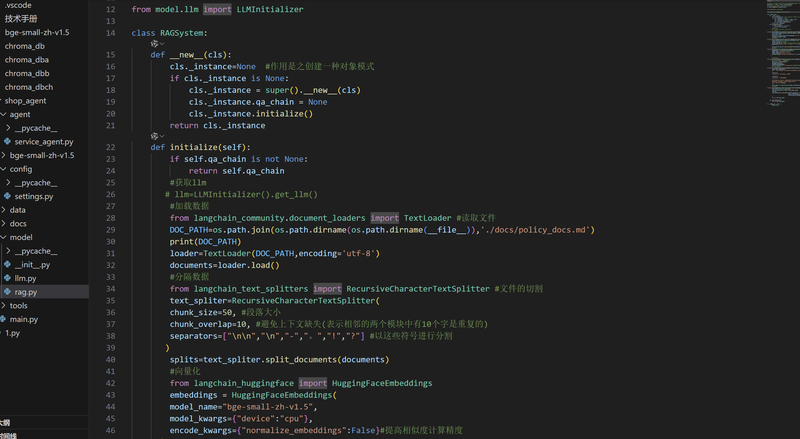This screenshot has width=800, height=439.
Task: Click line number 14 in gutter
Action: pos(111,33)
